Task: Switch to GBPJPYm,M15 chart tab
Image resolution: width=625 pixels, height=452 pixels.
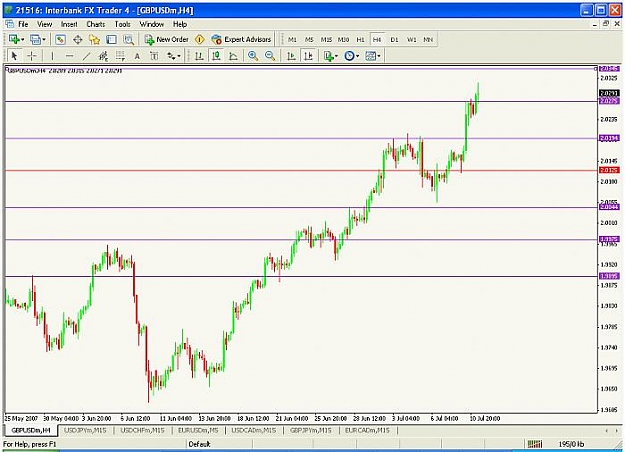Action: coord(311,430)
